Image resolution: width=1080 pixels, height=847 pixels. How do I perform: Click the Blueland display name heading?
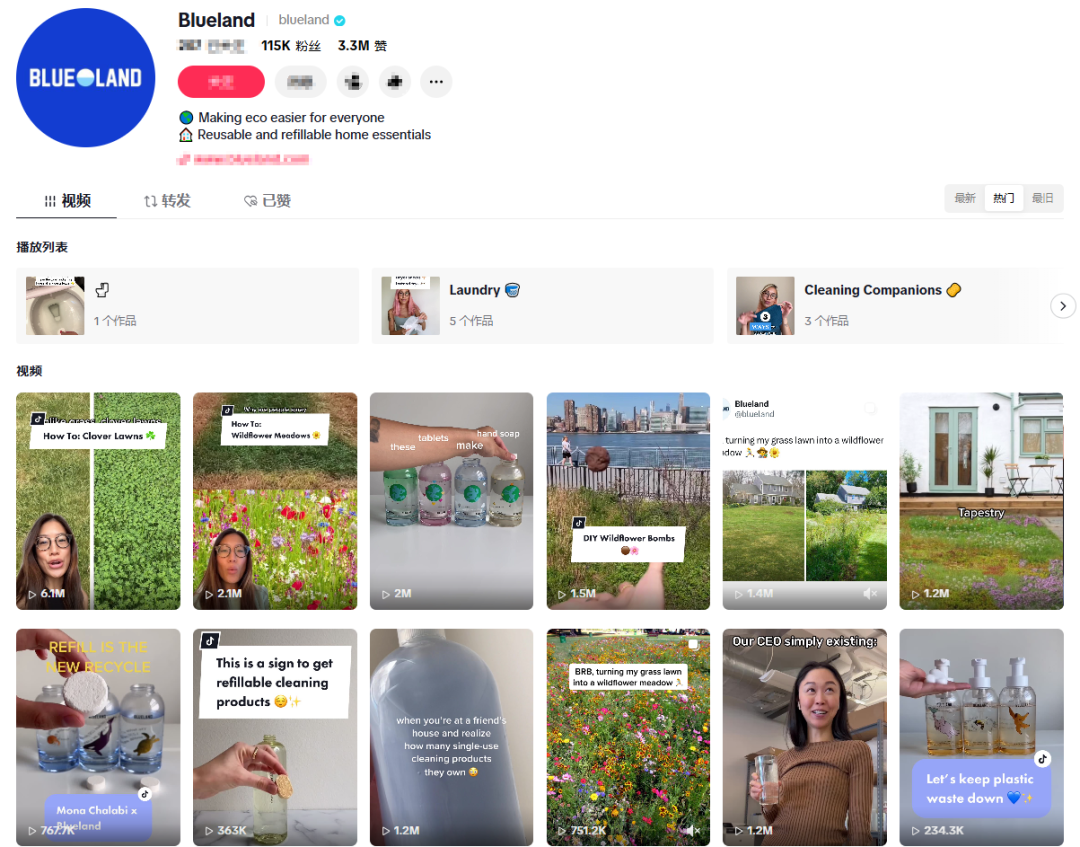216,20
